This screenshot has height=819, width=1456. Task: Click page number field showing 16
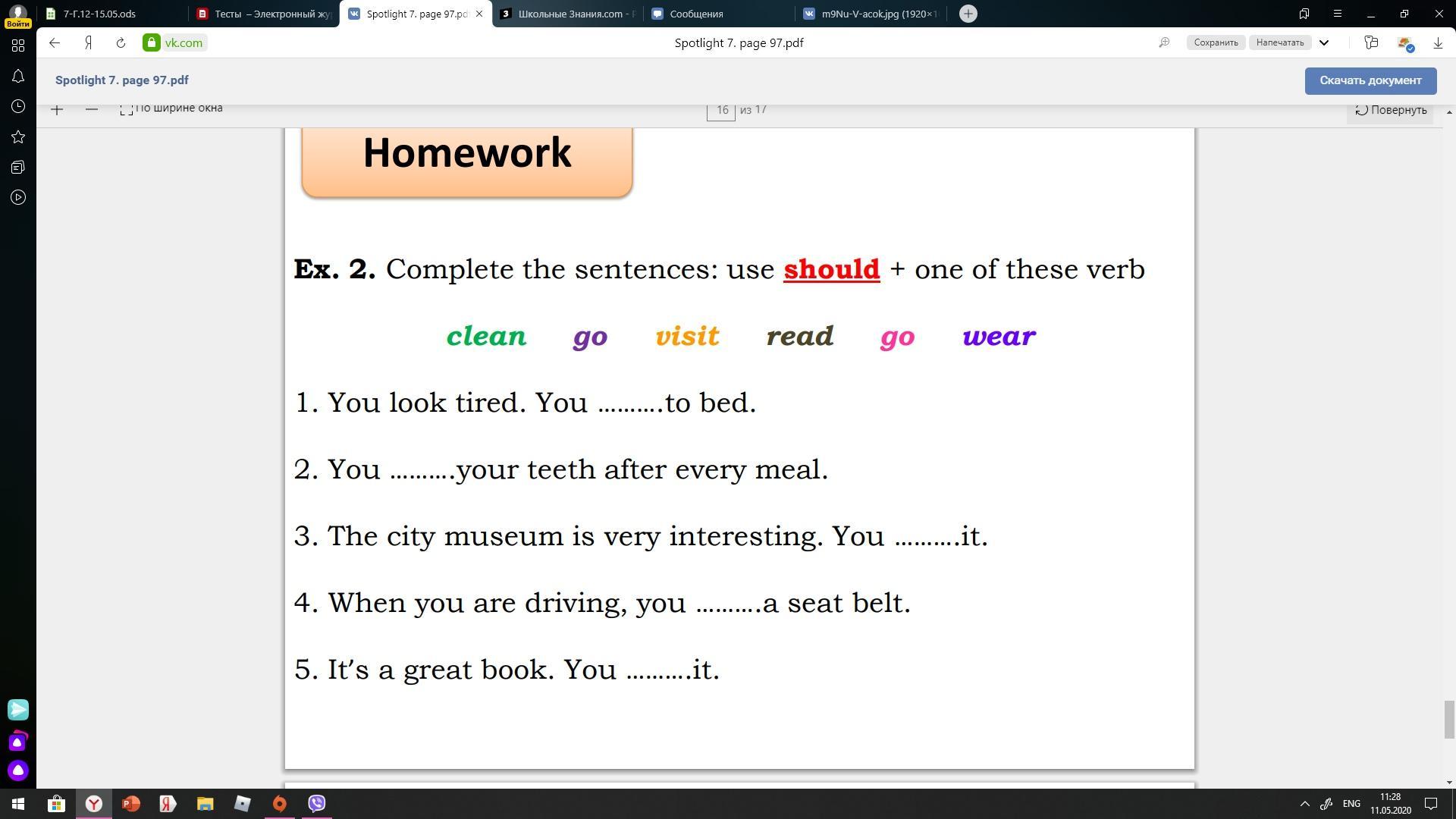(721, 111)
